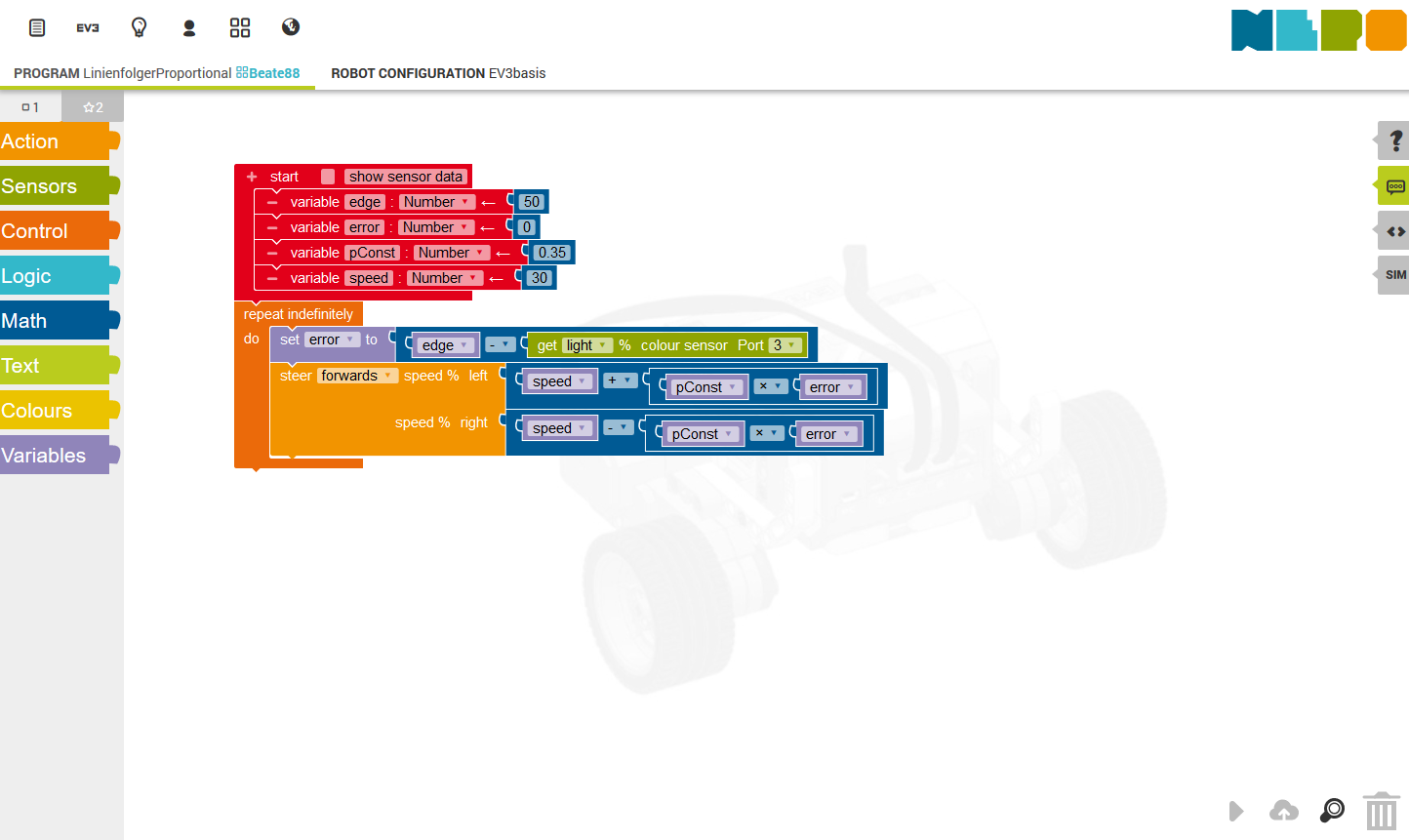Open the error dropdown on right speed

829,434
